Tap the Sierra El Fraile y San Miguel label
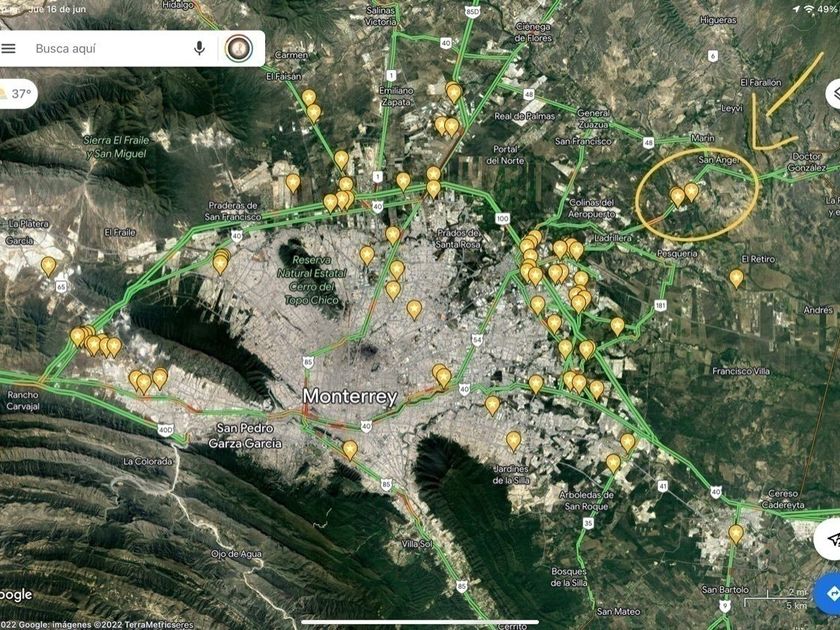 (x=115, y=147)
